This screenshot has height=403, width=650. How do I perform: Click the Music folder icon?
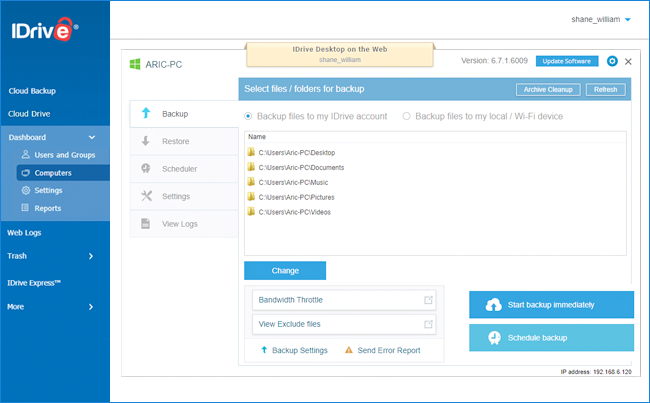click(251, 182)
